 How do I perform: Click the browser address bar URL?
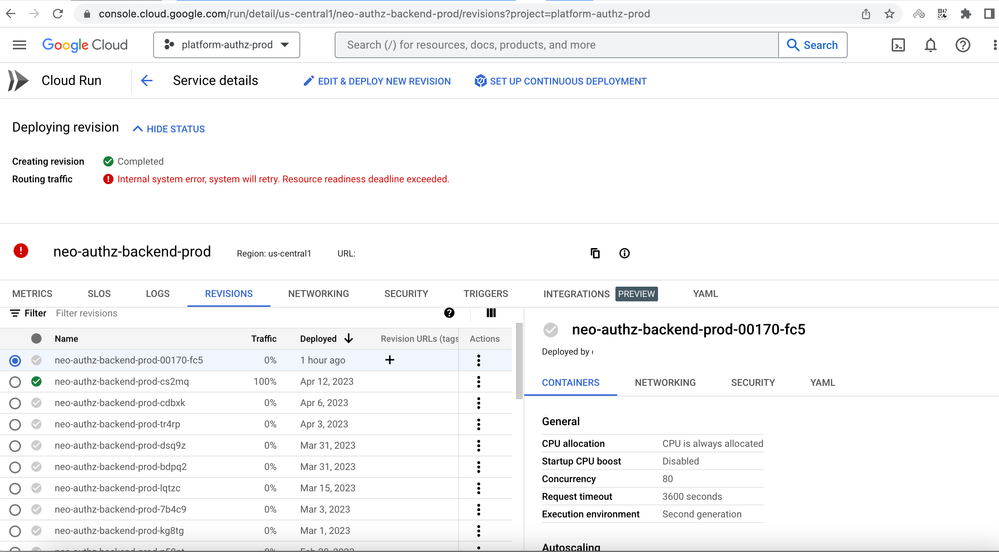point(375,13)
